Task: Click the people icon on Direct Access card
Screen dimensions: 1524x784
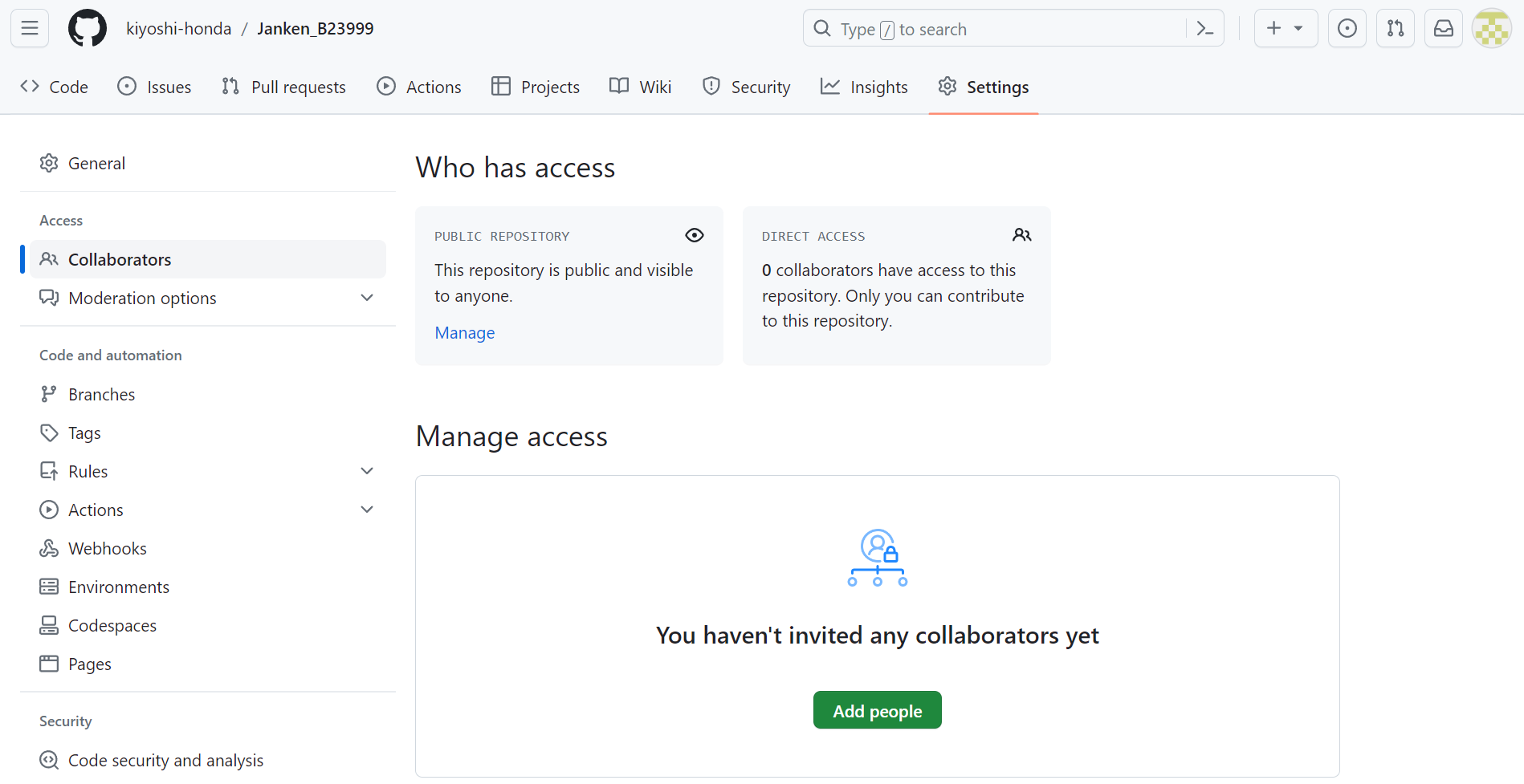Action: tap(1021, 235)
